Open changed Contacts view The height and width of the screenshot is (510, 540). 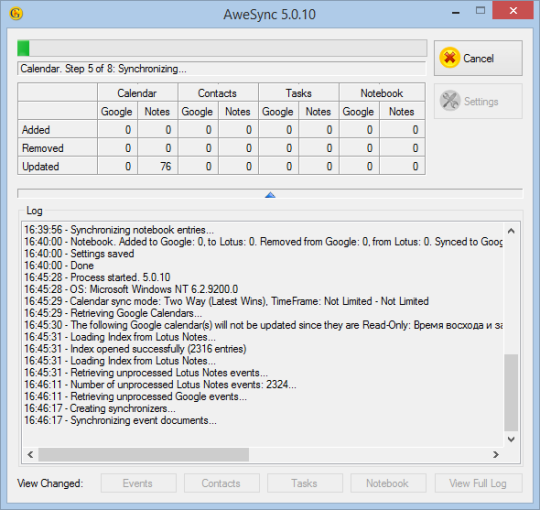pyautogui.click(x=222, y=483)
